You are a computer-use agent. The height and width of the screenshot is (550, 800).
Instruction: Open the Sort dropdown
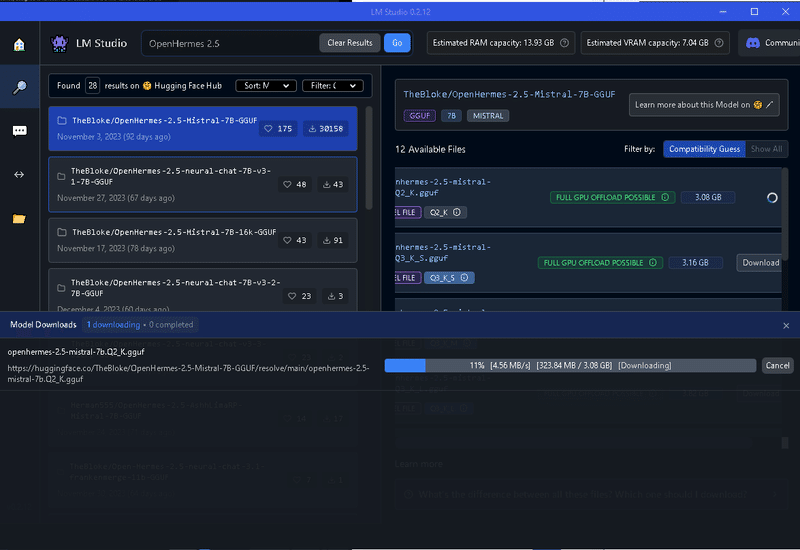[266, 86]
